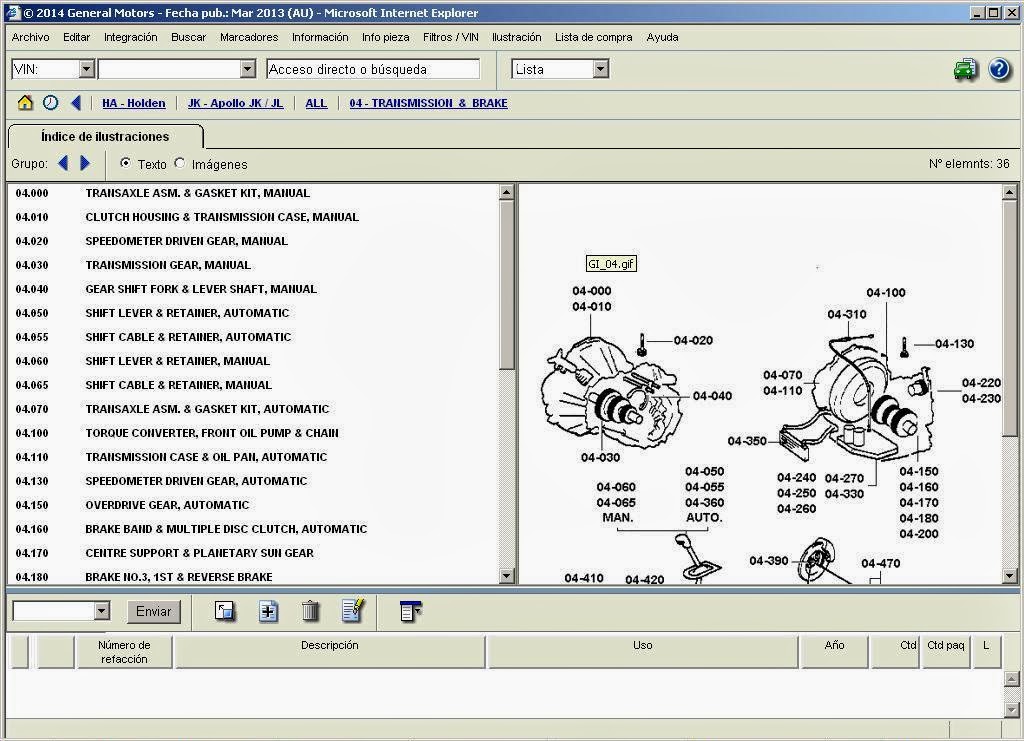
Task: Open the Marcadores menu
Action: click(x=249, y=37)
